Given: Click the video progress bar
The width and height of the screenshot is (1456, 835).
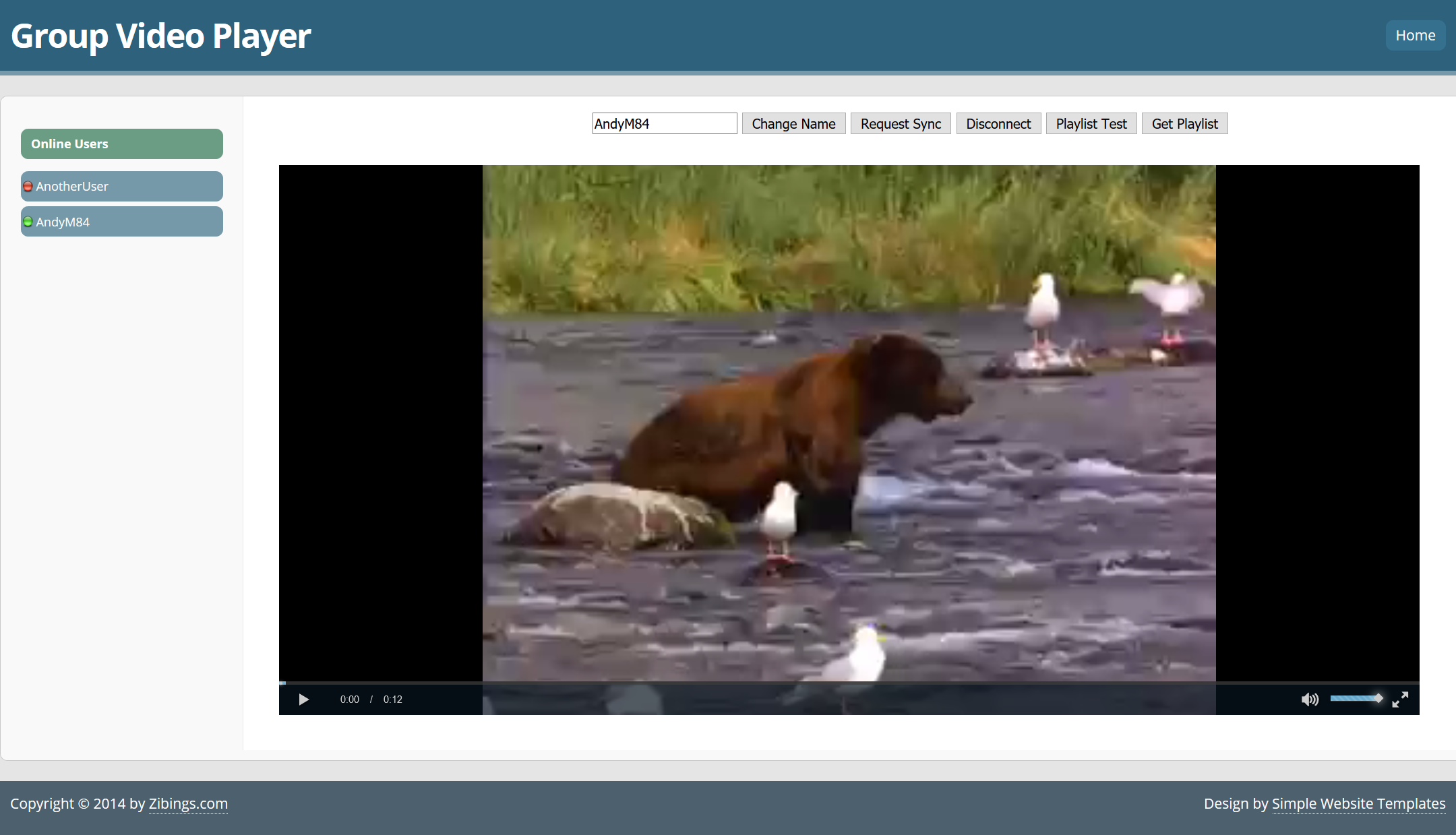Looking at the screenshot, I should point(849,683).
